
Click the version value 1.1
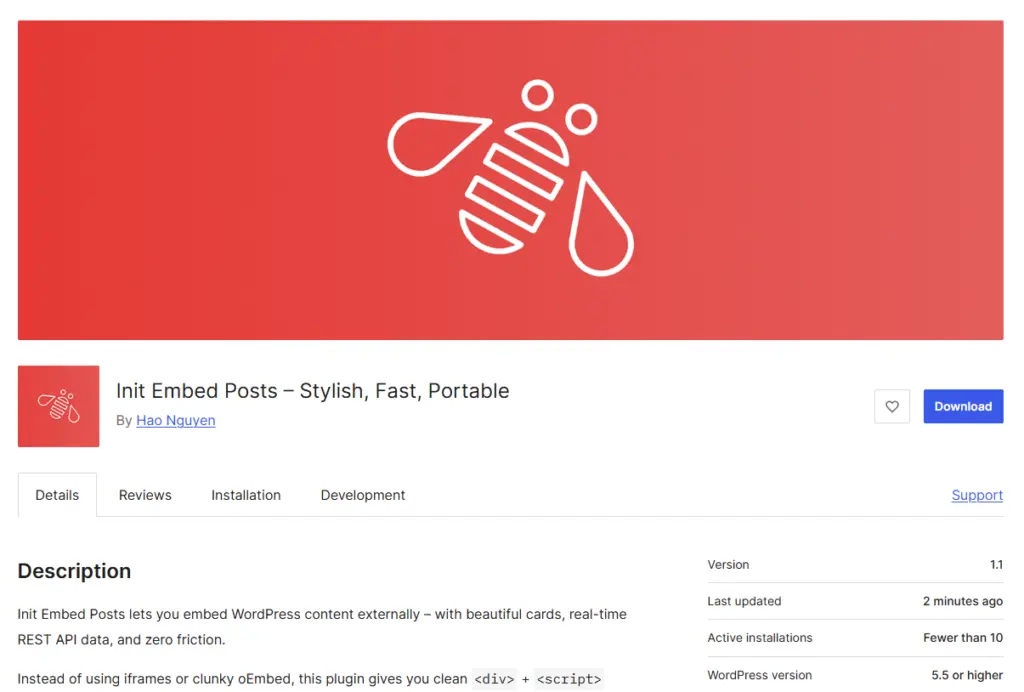996,565
